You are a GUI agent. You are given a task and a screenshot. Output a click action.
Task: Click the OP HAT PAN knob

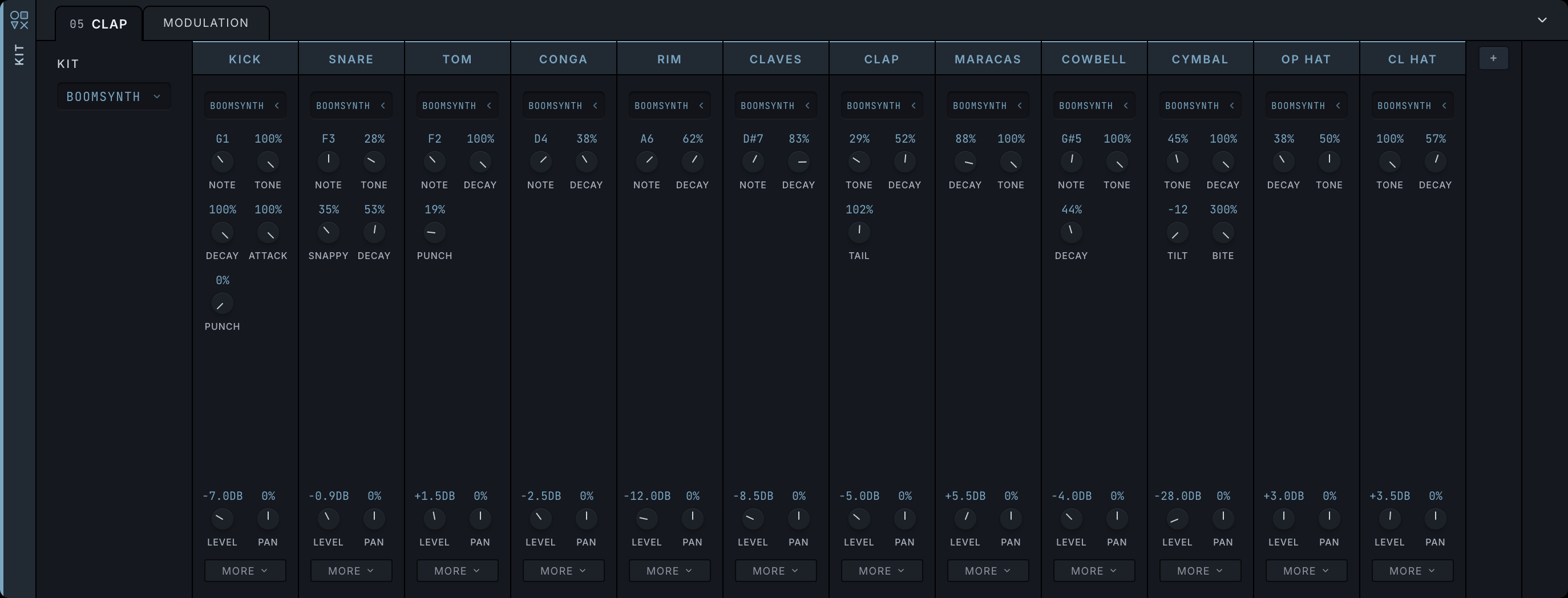(x=1329, y=518)
